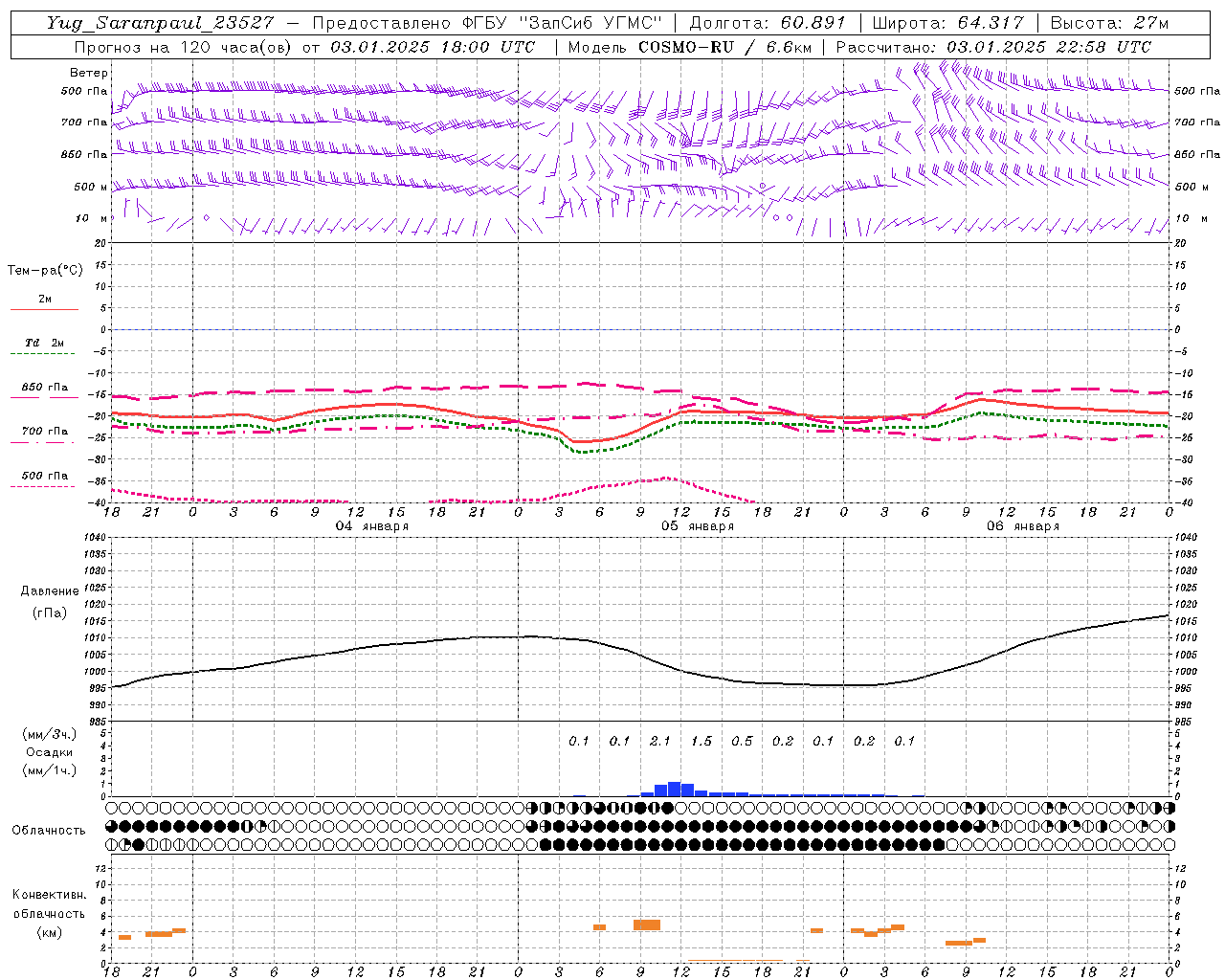Click the Широта: 64.317 latitude value

point(948,23)
